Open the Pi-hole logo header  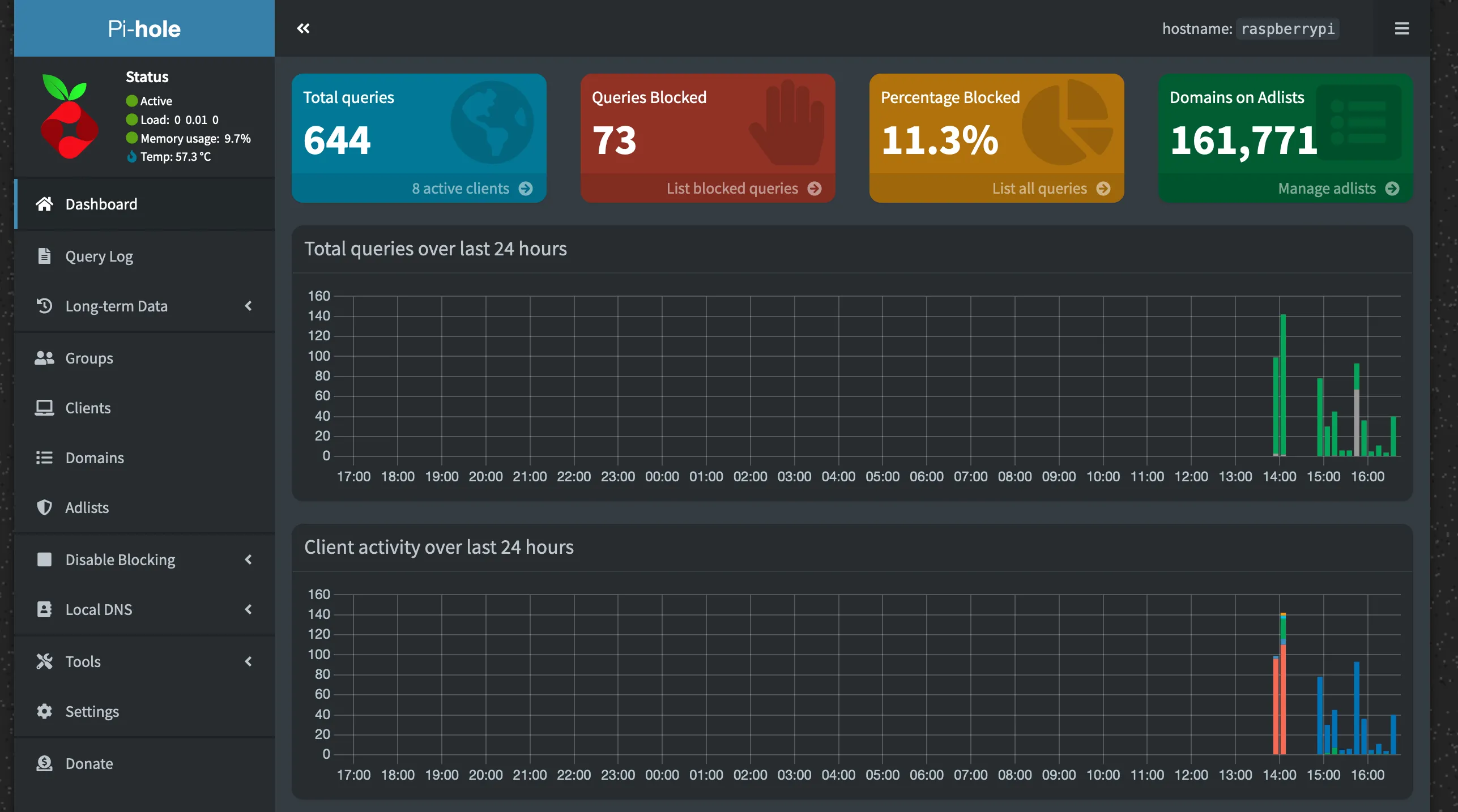[144, 28]
